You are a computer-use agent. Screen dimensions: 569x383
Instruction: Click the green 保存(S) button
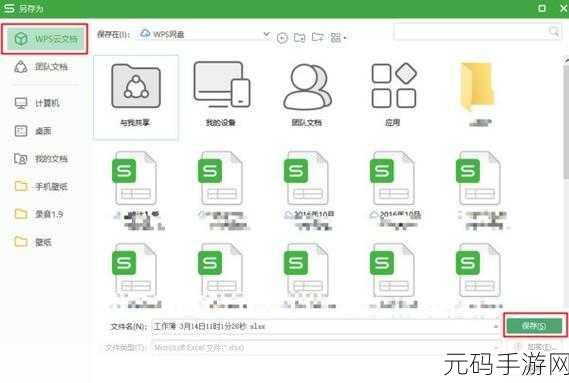pyautogui.click(x=535, y=326)
